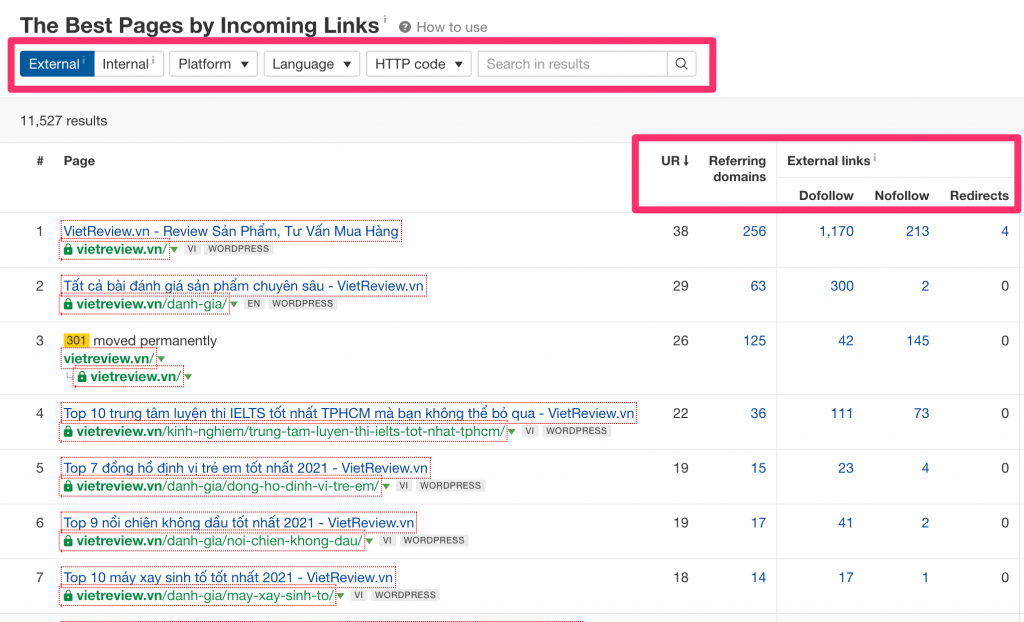The image size is (1024, 622).
Task: Click the lock icon on the IELTS page URL
Action: 68,431
